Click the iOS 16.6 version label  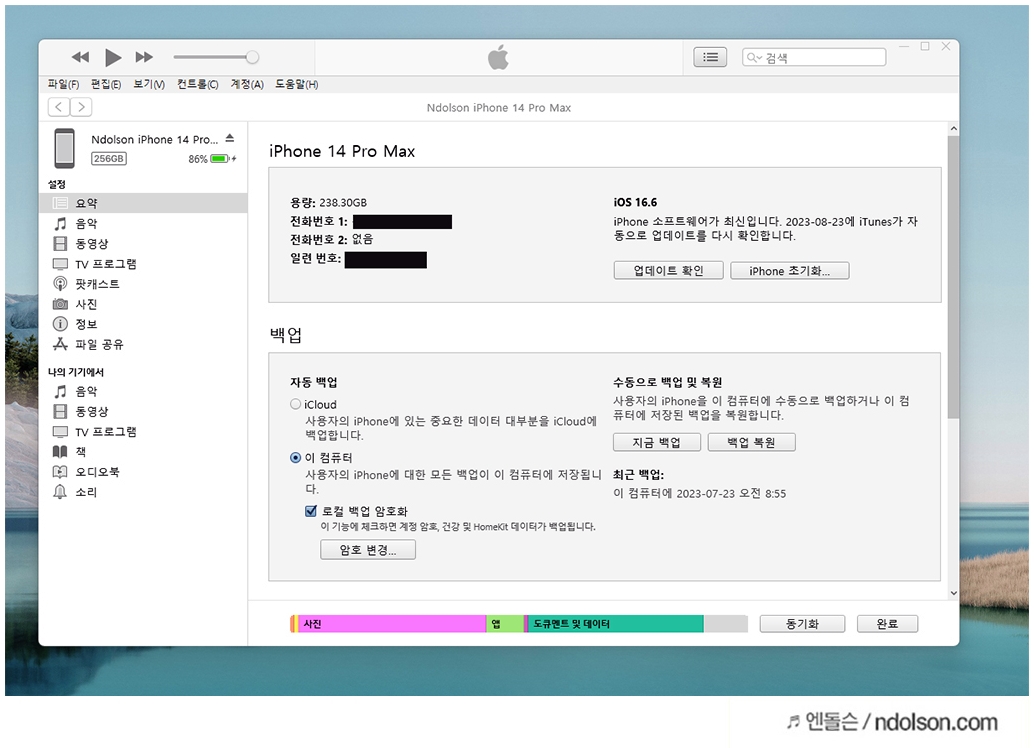635,203
